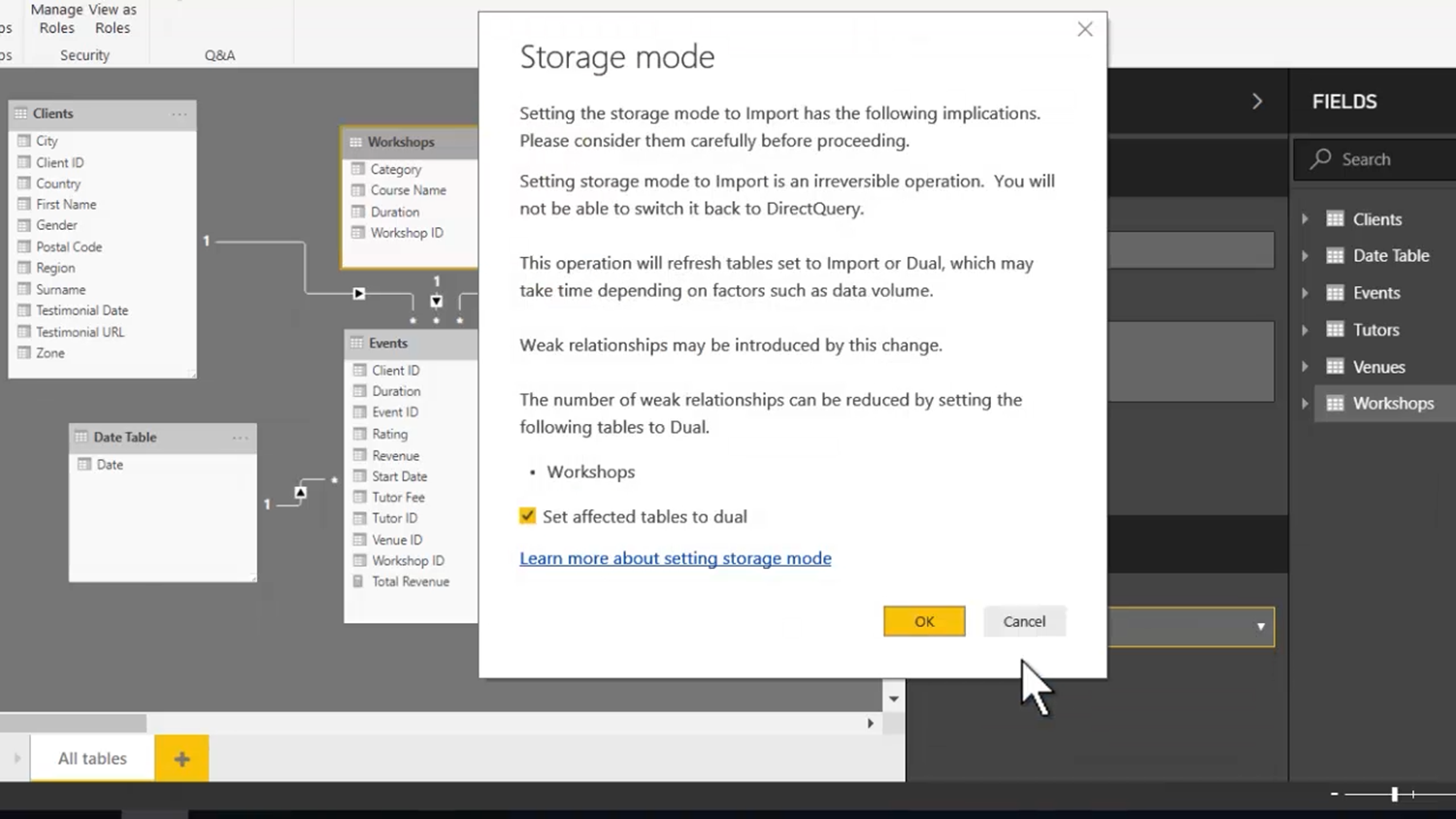Click the Workshops table icon in Fields
This screenshot has height=819, width=1456.
(x=1336, y=404)
